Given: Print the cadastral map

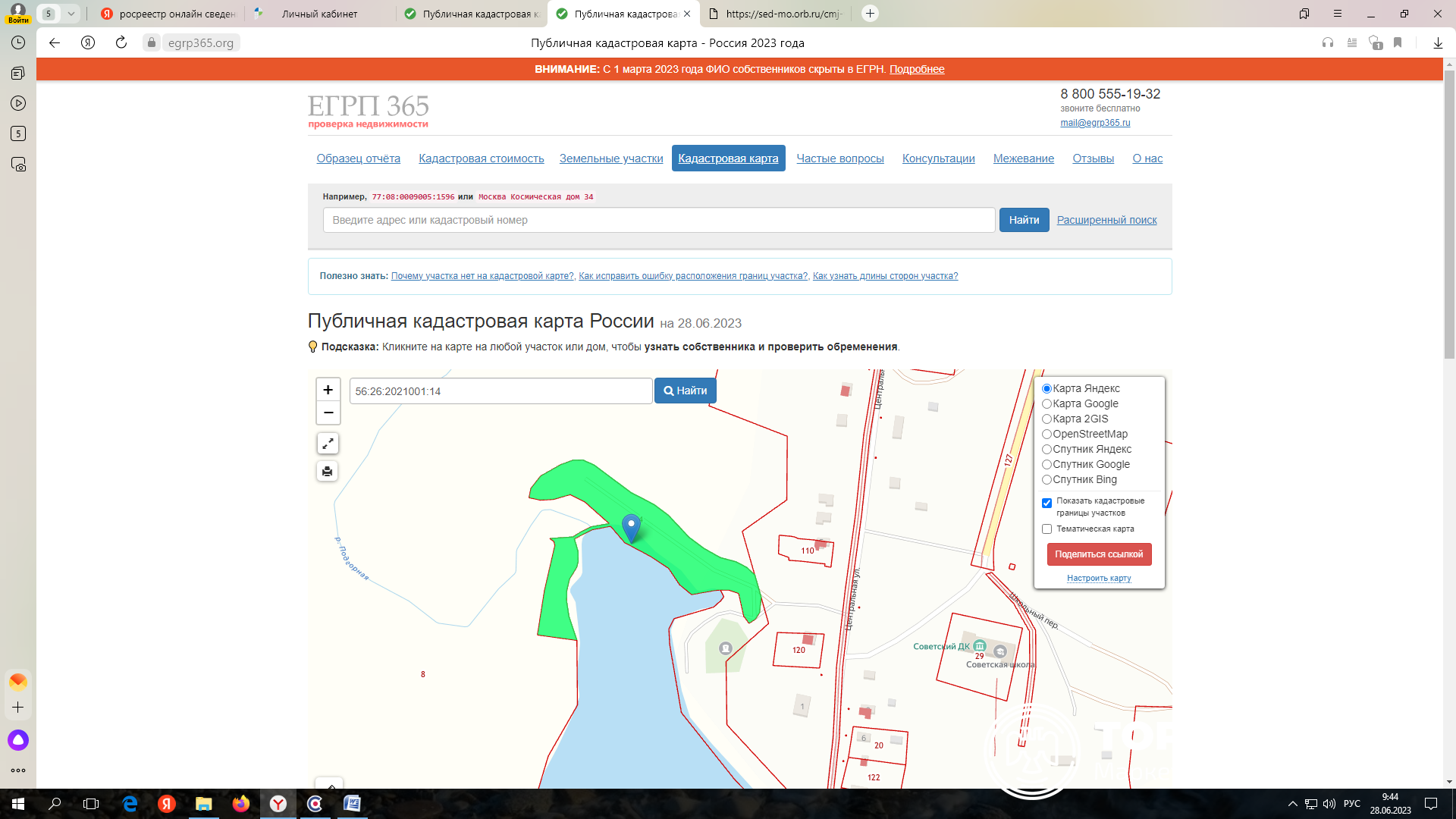Looking at the screenshot, I should [328, 472].
